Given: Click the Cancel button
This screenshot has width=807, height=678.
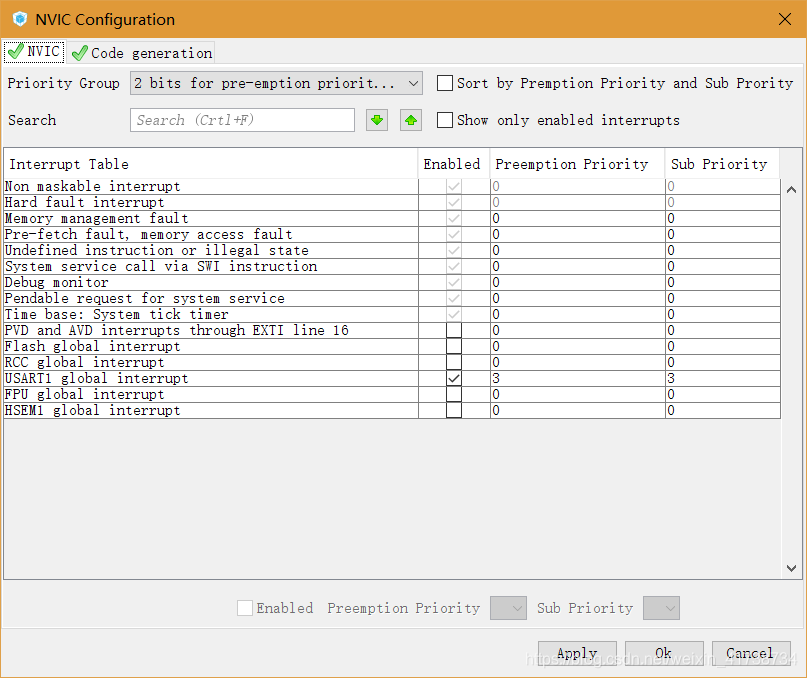Looking at the screenshot, I should tap(751, 653).
